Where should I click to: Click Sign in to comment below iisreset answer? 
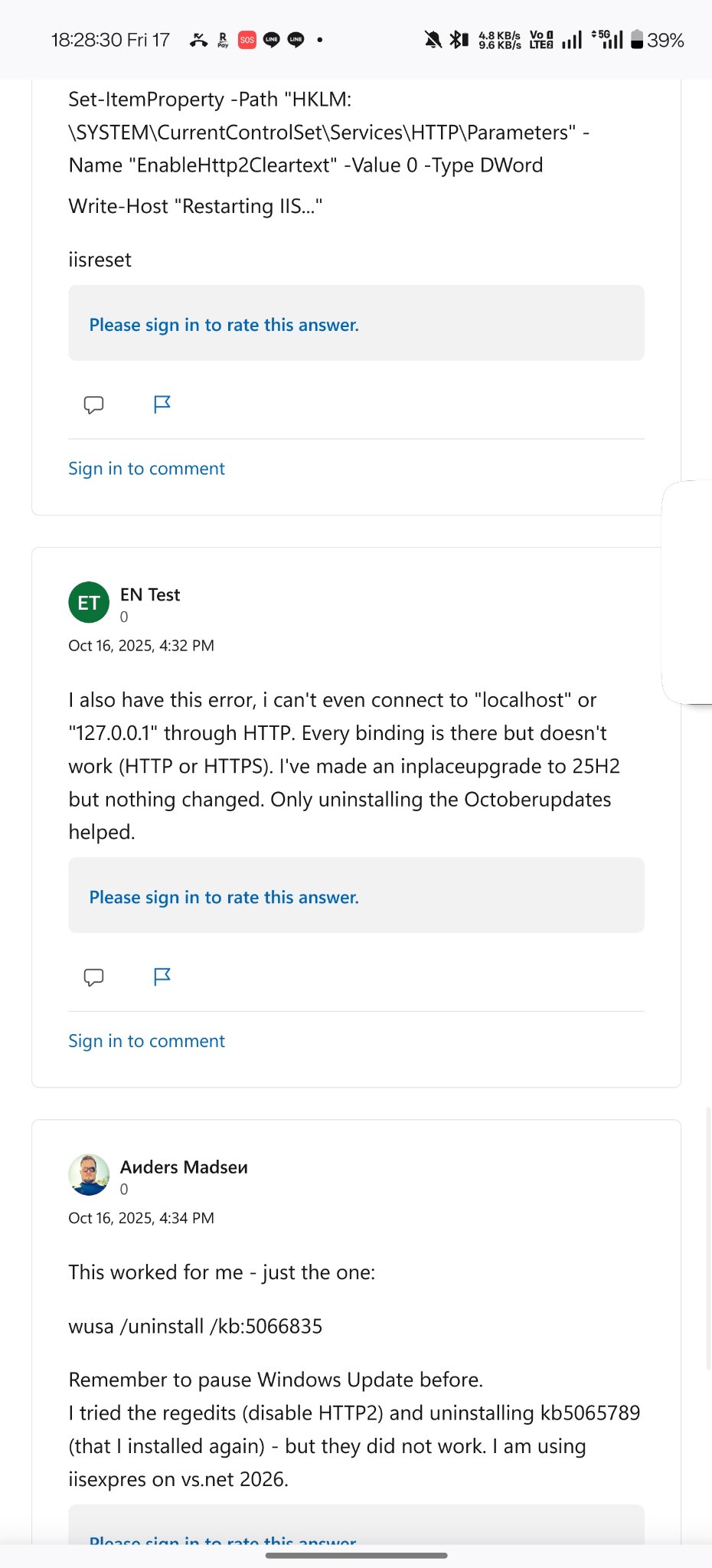(146, 469)
